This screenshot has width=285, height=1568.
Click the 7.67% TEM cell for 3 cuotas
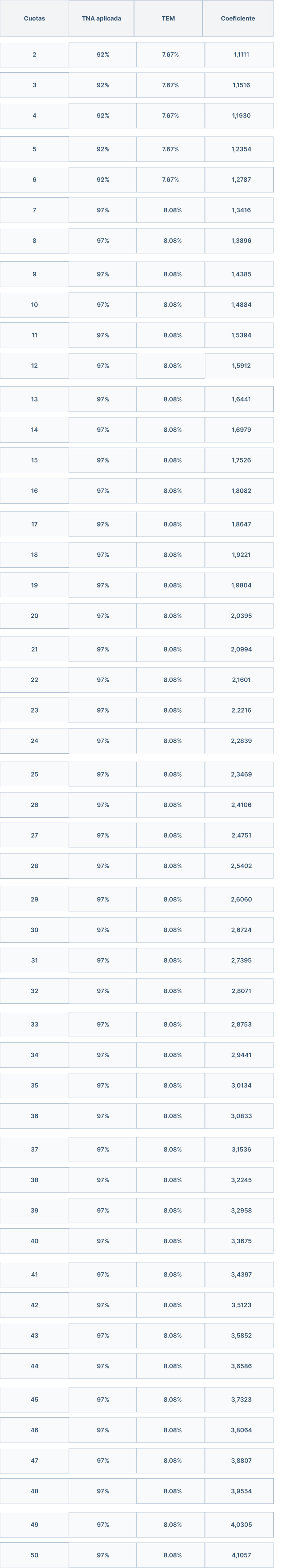pyautogui.click(x=170, y=85)
